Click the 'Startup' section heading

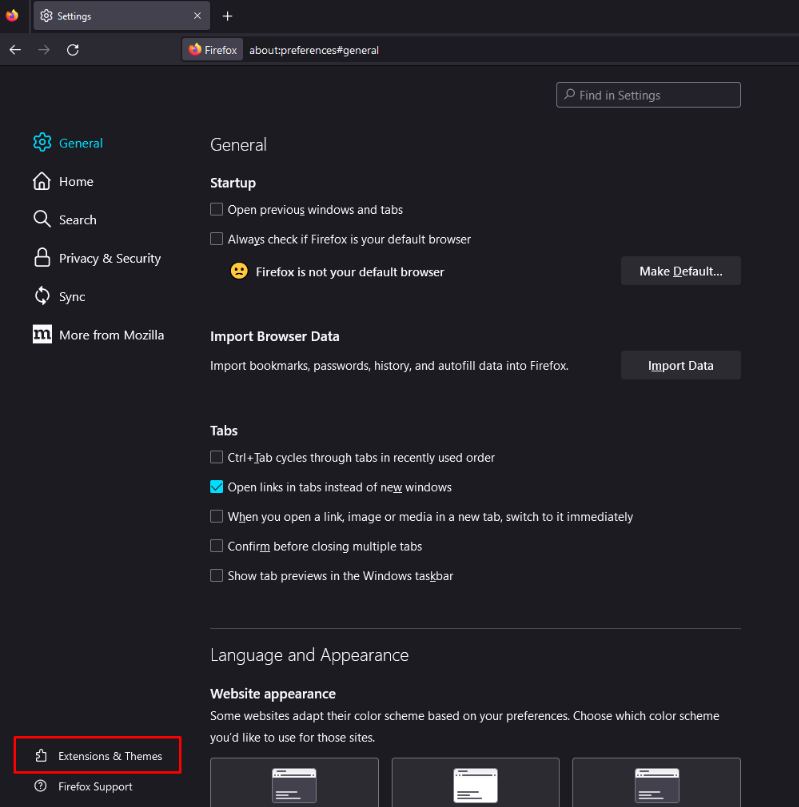[x=233, y=183]
